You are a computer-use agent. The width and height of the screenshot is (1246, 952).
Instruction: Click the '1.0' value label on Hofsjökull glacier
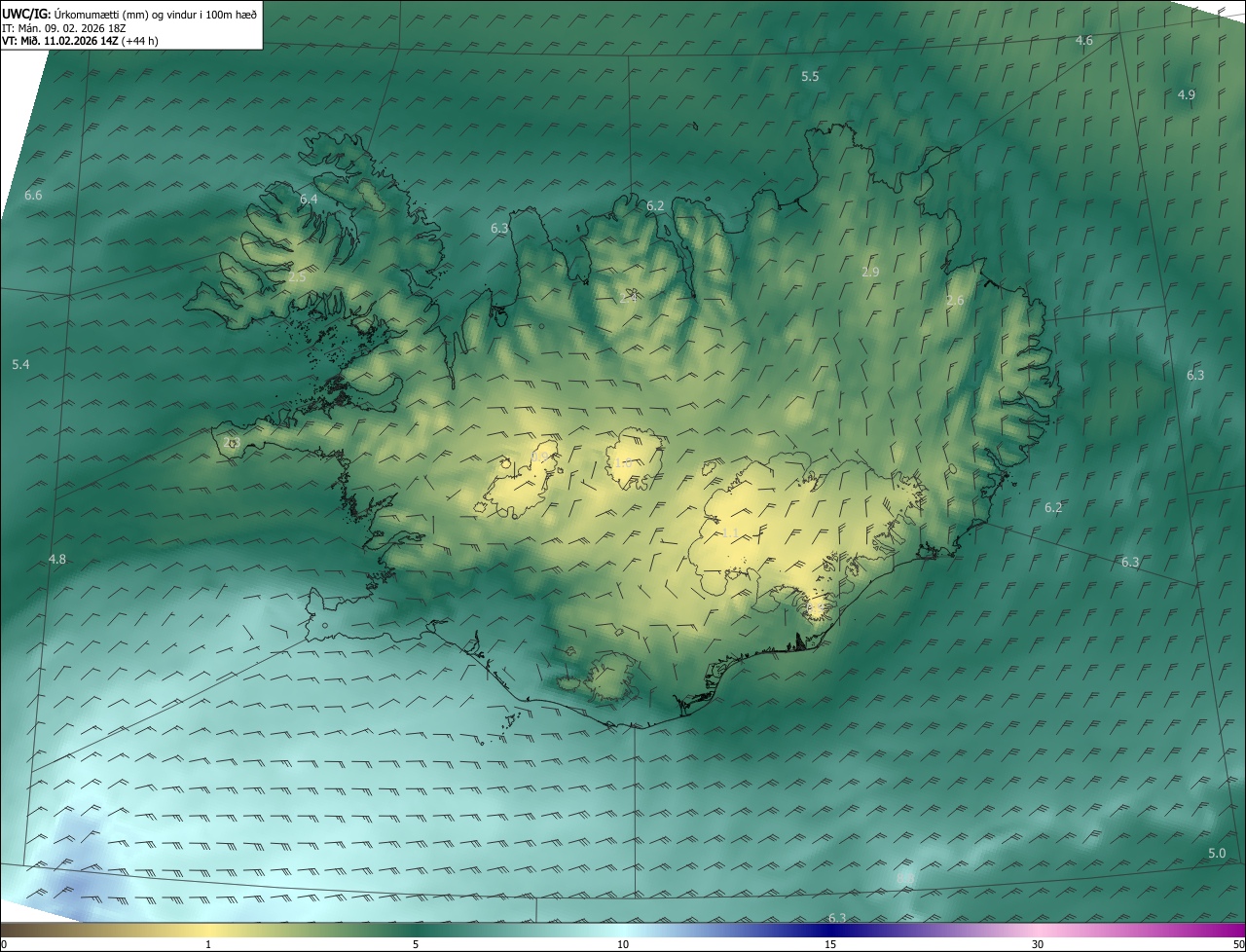[622, 462]
